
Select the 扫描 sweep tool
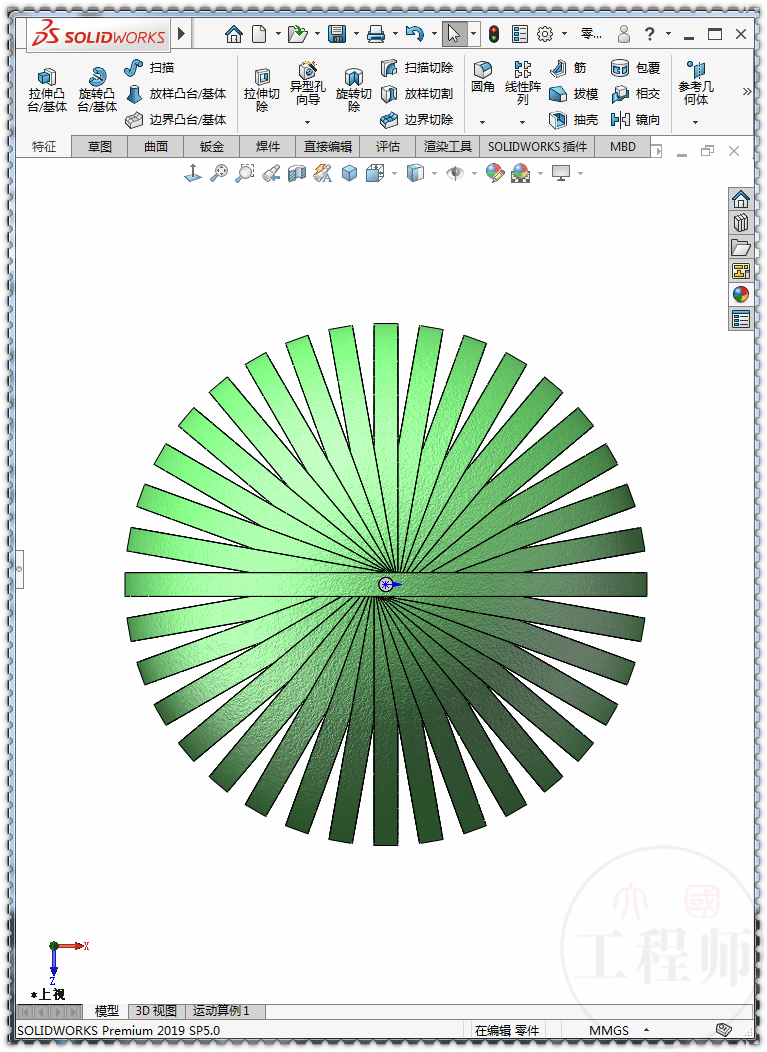point(150,68)
